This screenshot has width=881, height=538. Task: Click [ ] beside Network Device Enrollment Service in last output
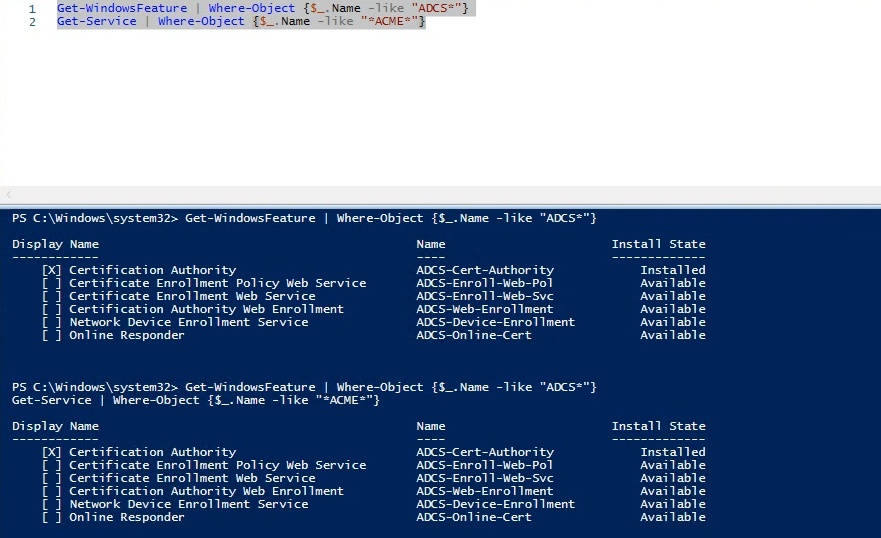[x=52, y=504]
